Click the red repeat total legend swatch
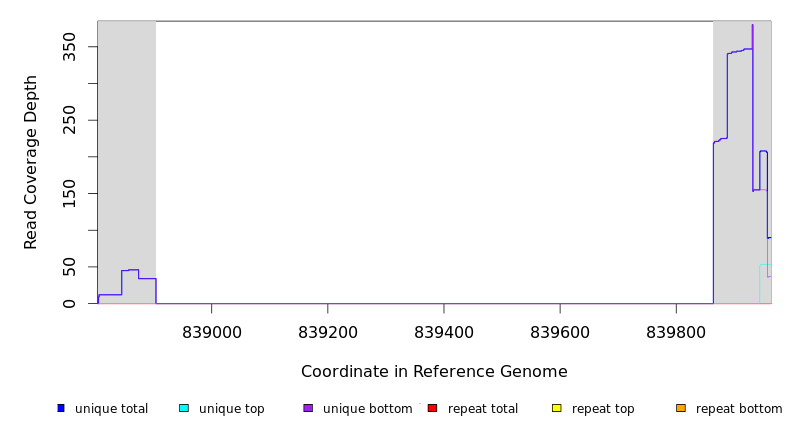The height and width of the screenshot is (432, 792). (432, 408)
